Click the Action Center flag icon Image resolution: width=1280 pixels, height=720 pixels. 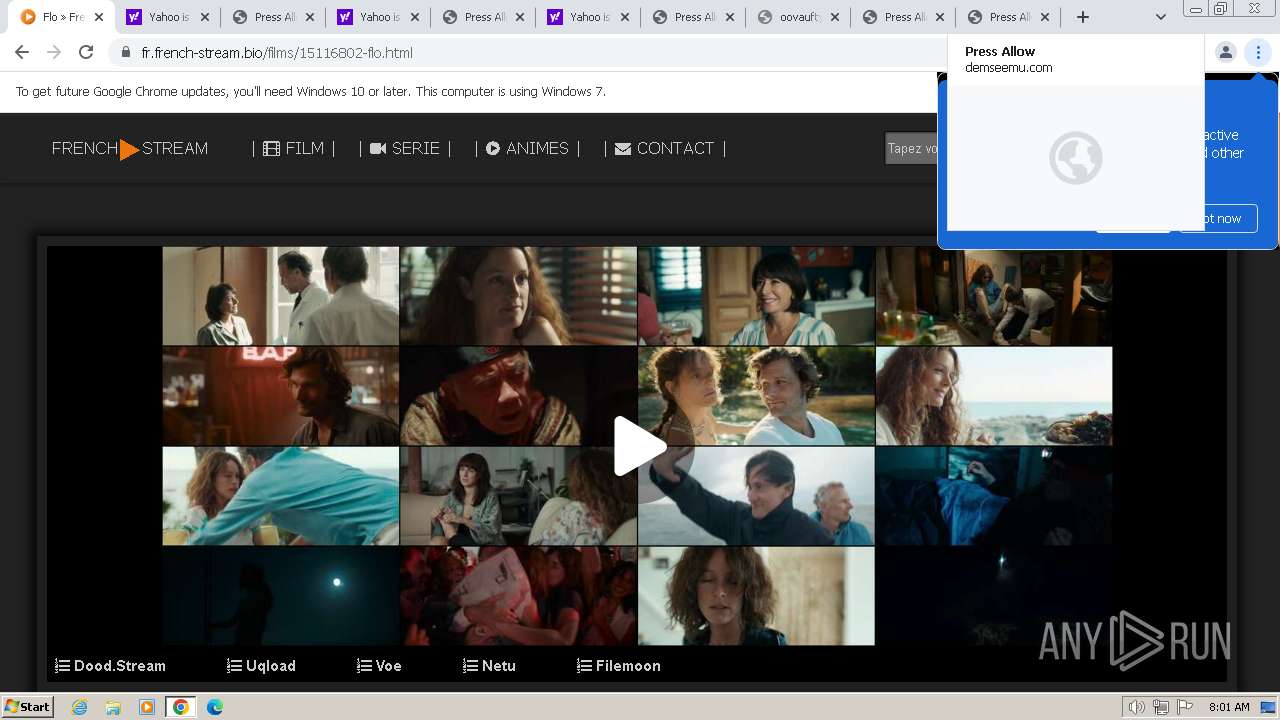click(1185, 707)
